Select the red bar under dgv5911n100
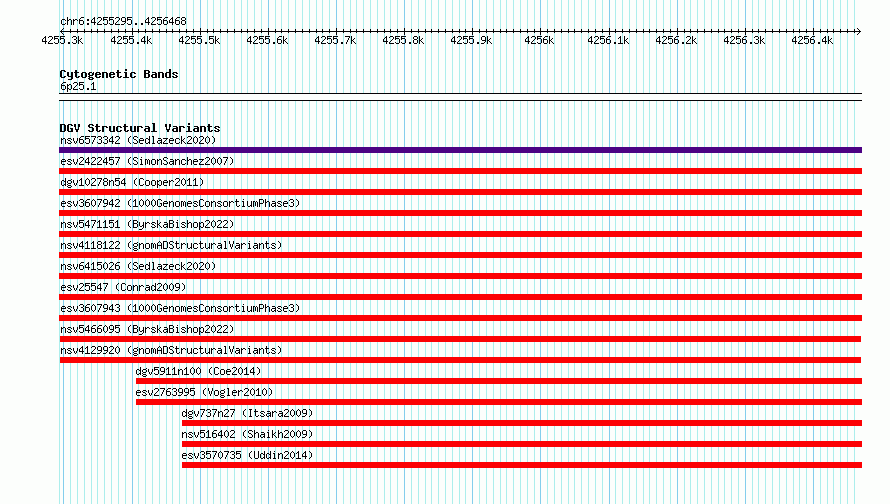Screen dimensions: 890x504 [x=499, y=381]
